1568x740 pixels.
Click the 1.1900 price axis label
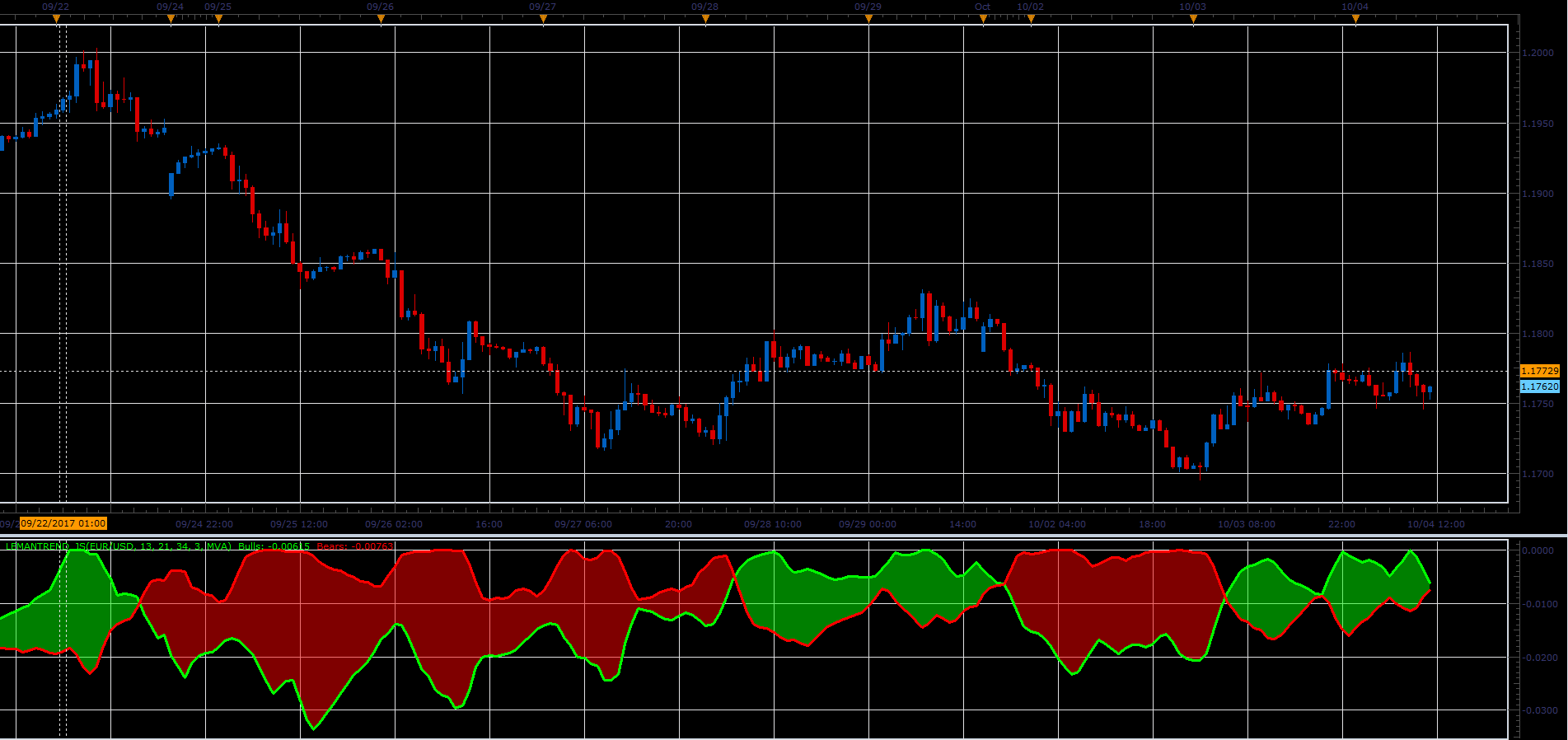(1538, 194)
